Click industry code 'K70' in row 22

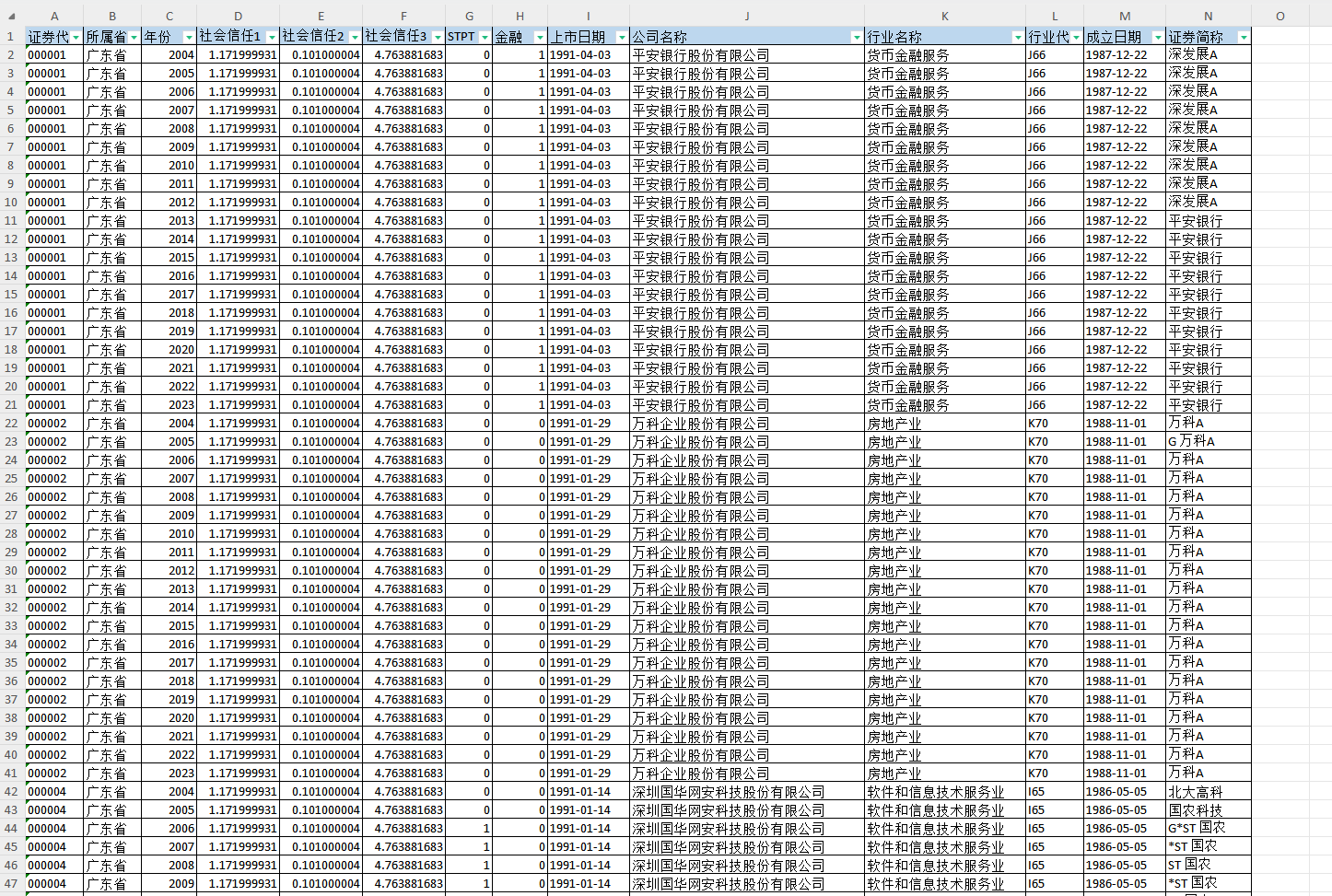point(1055,424)
